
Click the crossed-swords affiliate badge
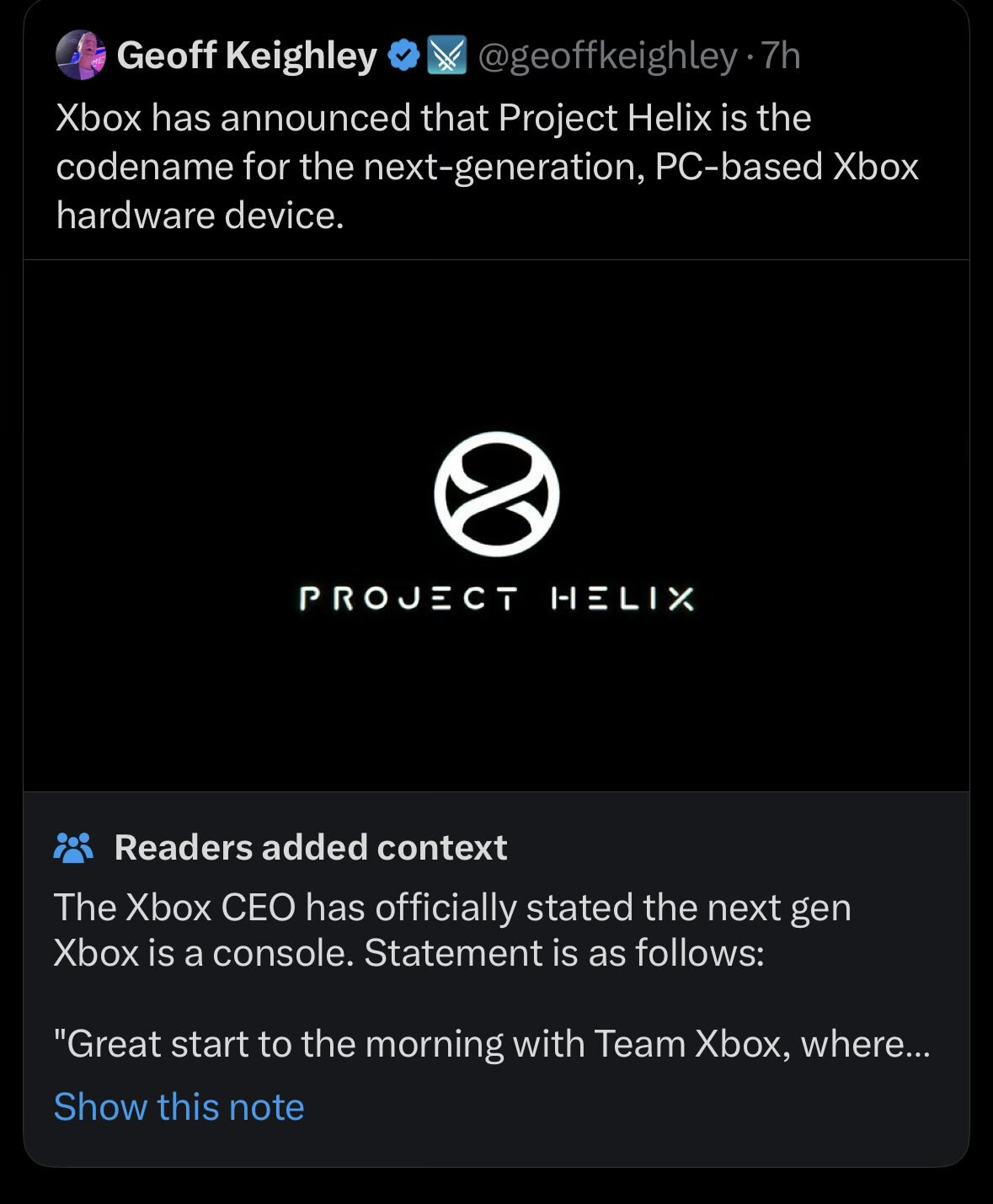(x=447, y=56)
